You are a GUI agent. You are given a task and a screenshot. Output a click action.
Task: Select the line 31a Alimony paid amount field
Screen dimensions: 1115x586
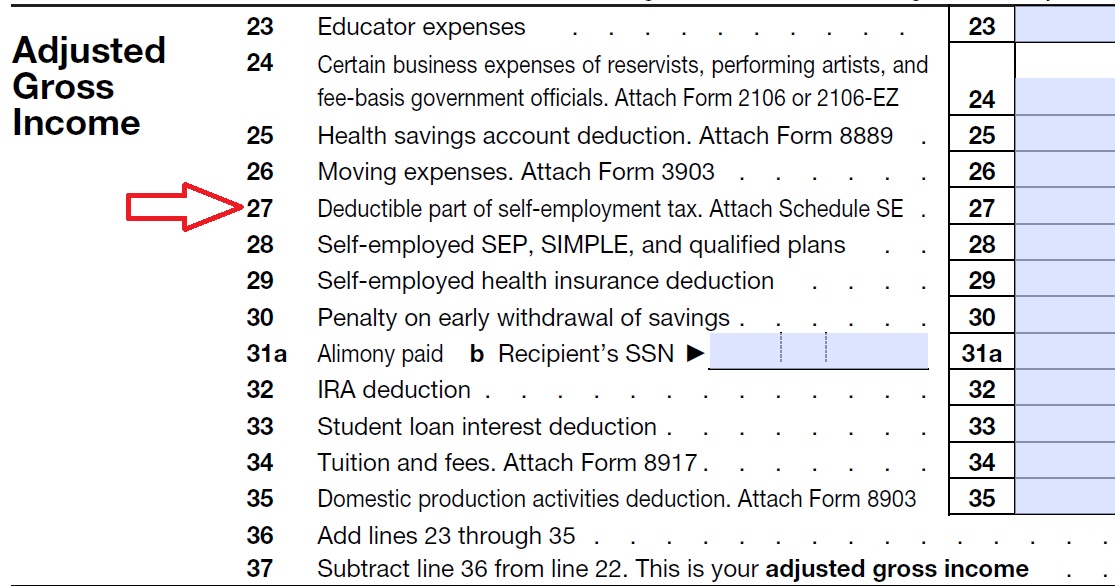(1065, 352)
